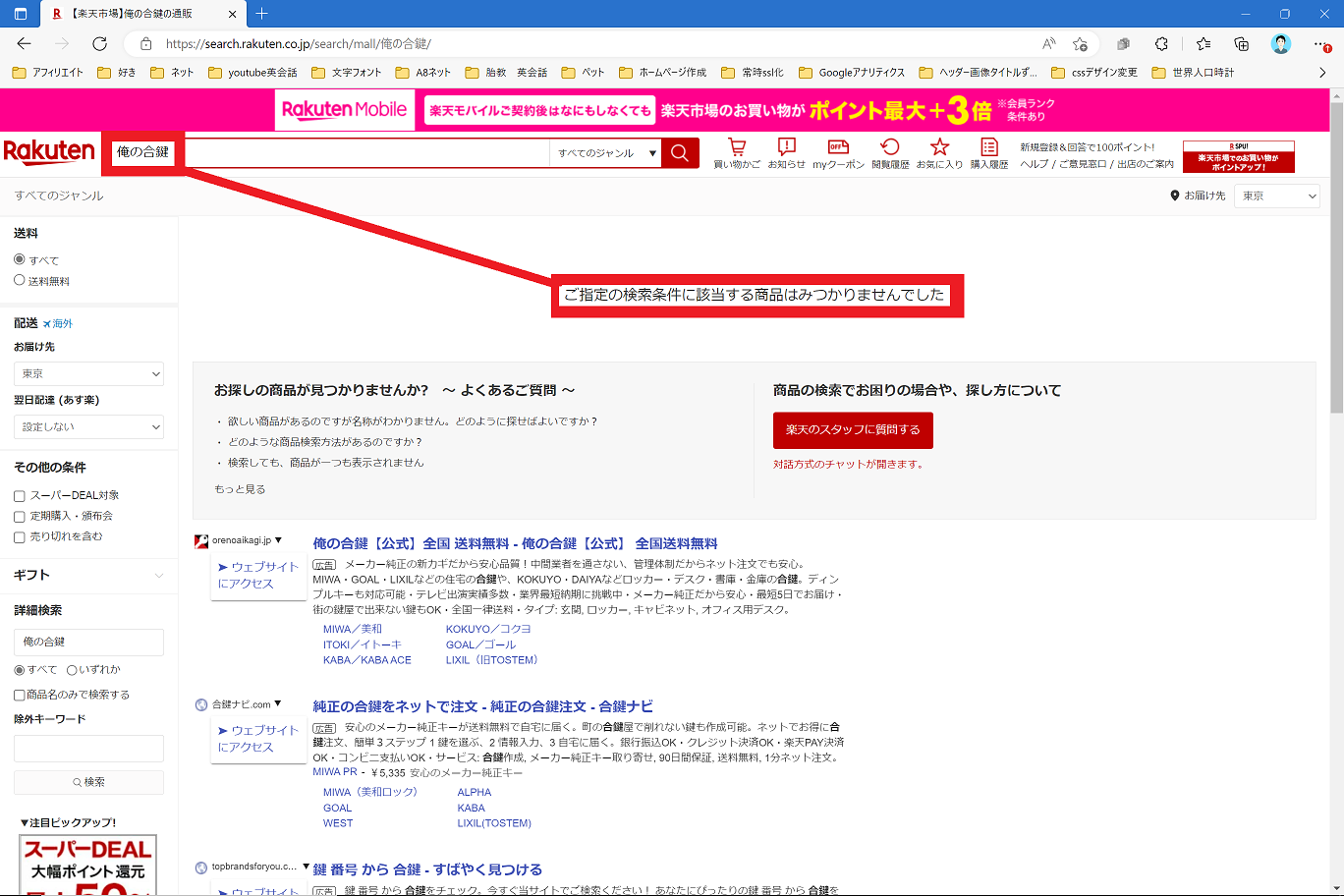
Task: Enable the スーパーDEAL対象 checkbox
Action: 20,496
